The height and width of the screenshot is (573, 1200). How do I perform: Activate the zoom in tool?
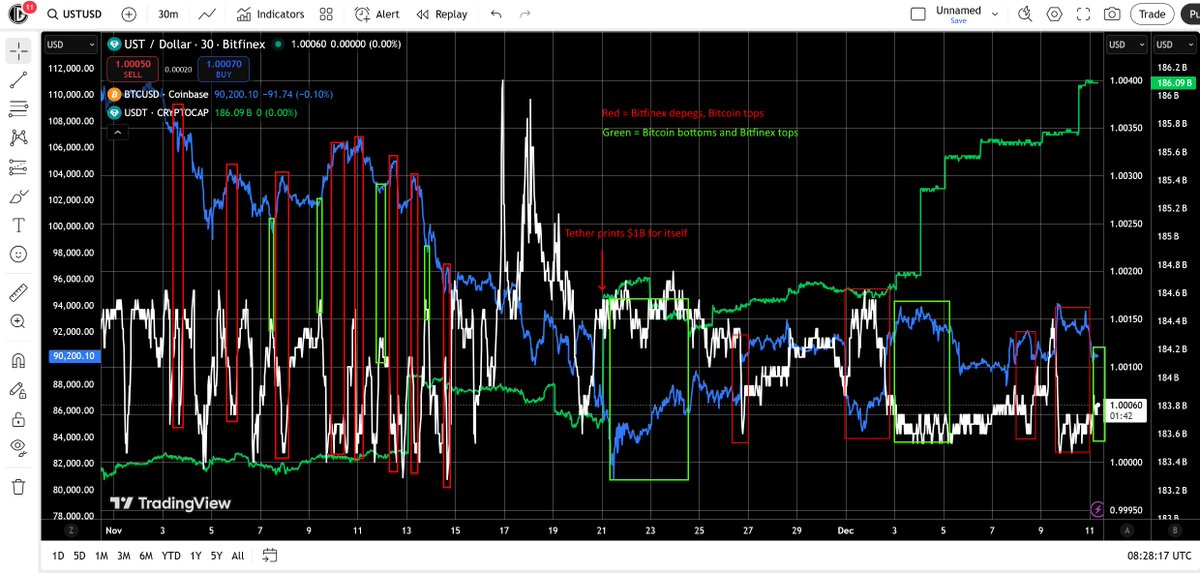(18, 322)
